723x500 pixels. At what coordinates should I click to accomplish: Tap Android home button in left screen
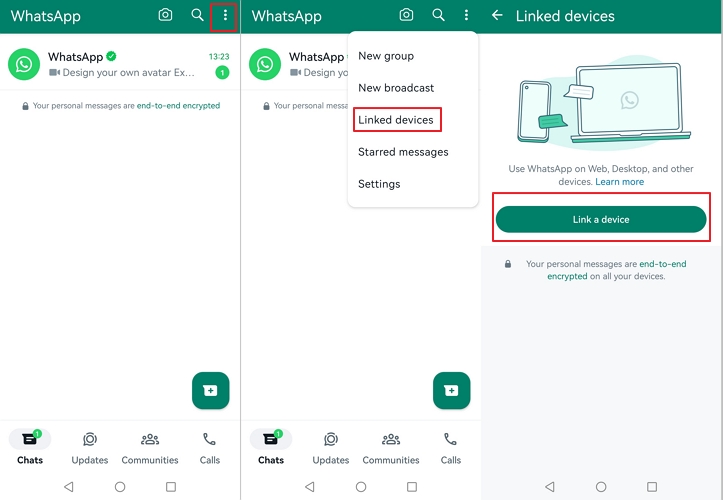point(120,487)
